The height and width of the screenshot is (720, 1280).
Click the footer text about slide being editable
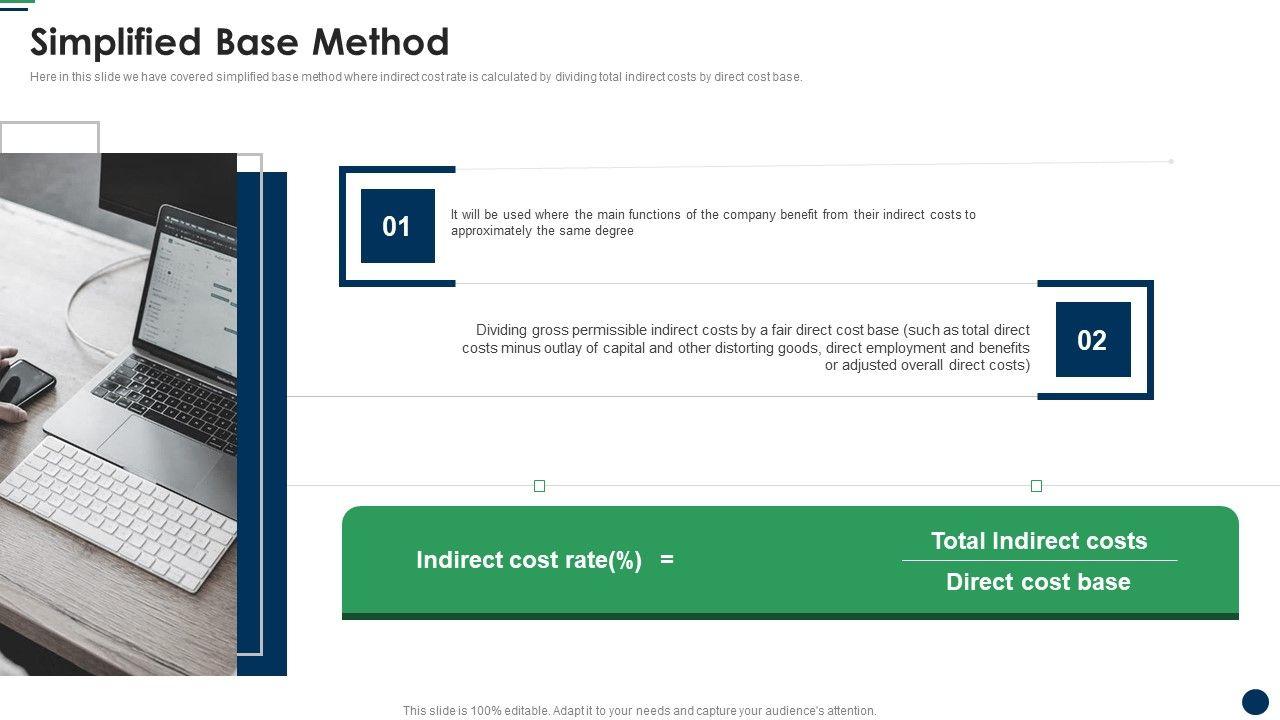[x=640, y=711]
